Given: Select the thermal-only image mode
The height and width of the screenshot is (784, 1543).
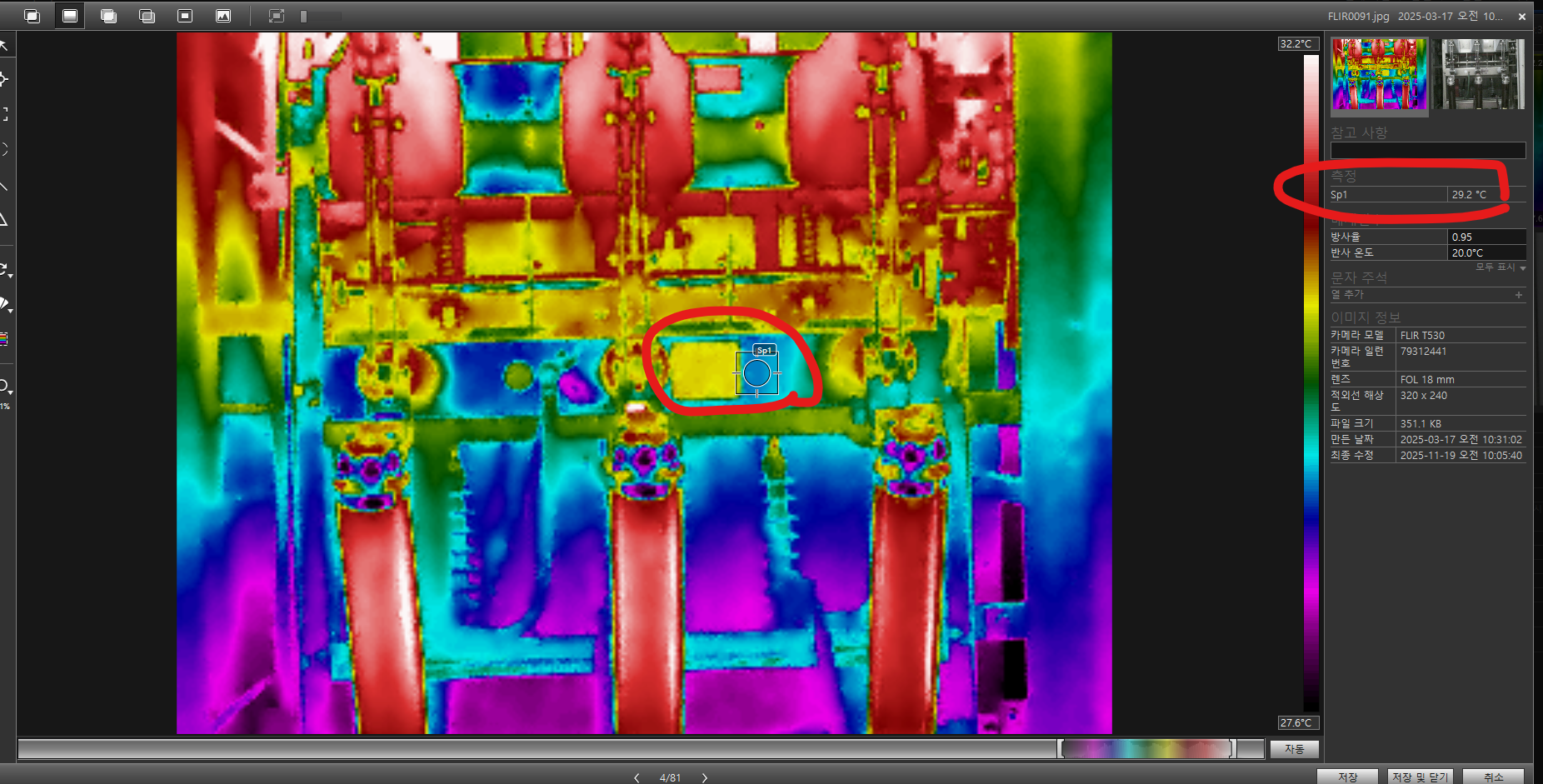Looking at the screenshot, I should (x=70, y=16).
